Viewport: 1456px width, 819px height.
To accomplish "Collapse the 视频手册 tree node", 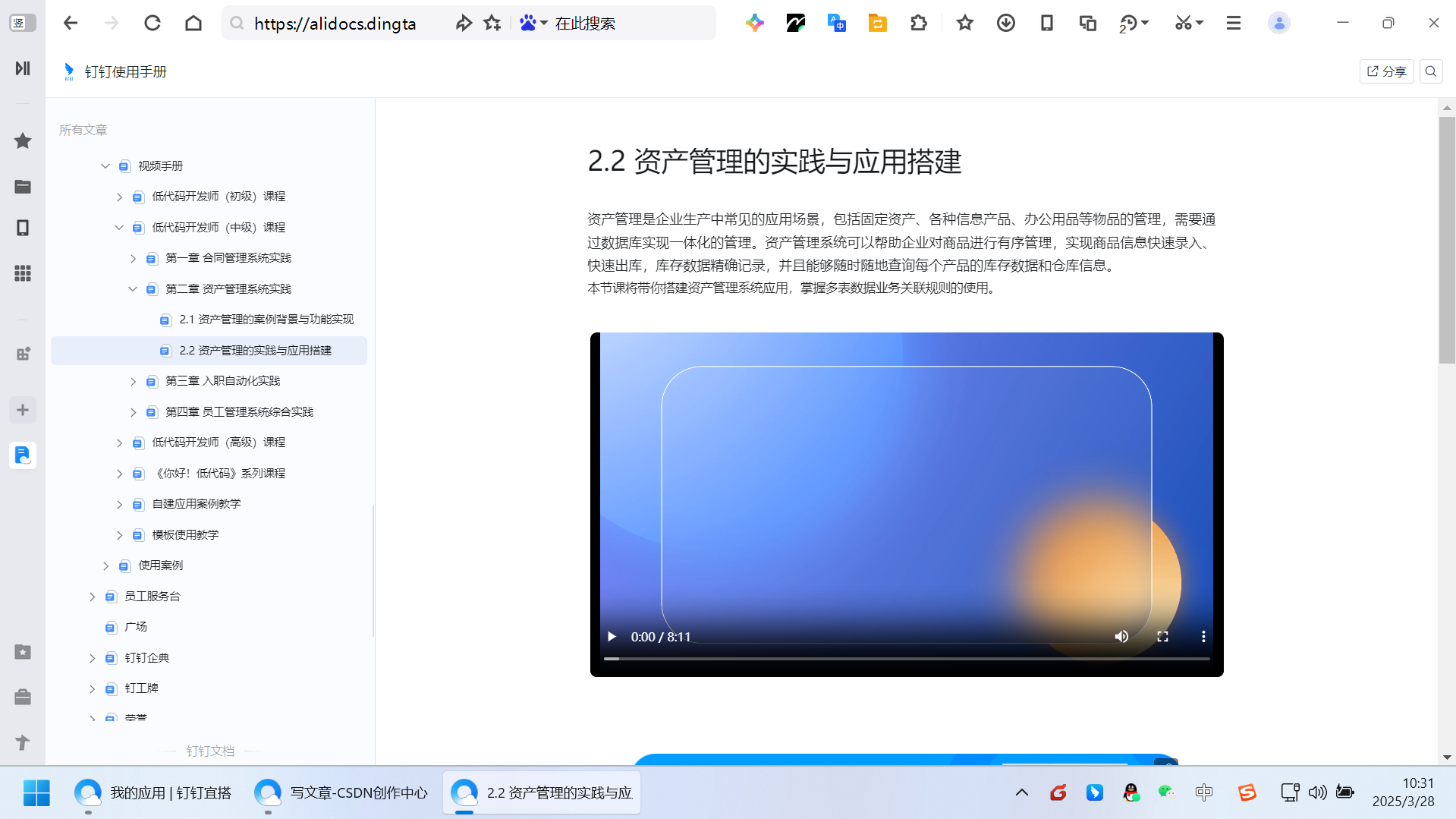I will [x=105, y=165].
